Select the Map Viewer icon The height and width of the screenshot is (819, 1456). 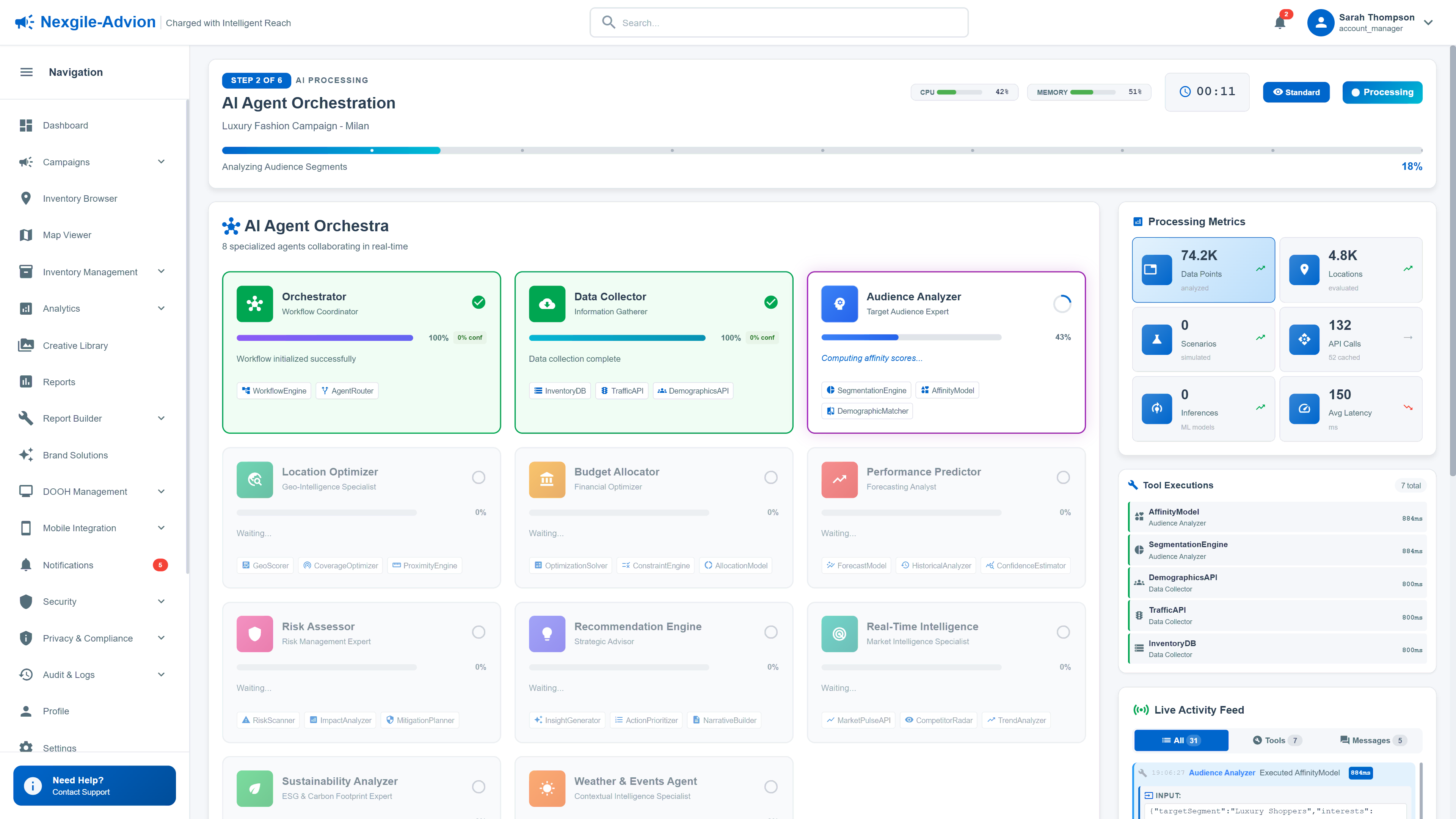click(x=26, y=235)
